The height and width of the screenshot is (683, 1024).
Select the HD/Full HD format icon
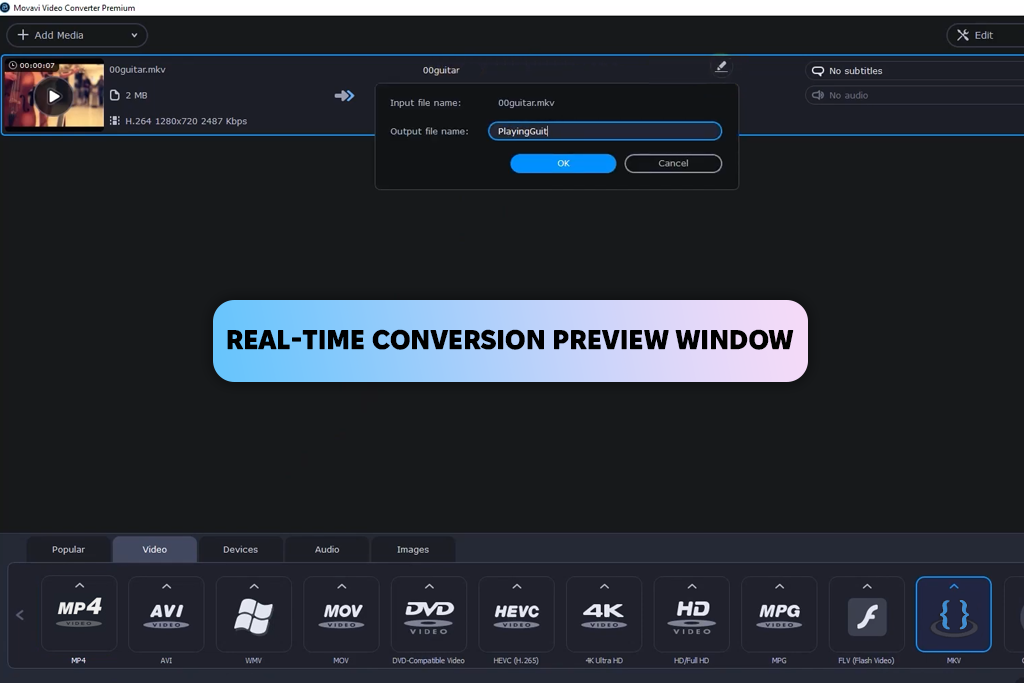(692, 613)
